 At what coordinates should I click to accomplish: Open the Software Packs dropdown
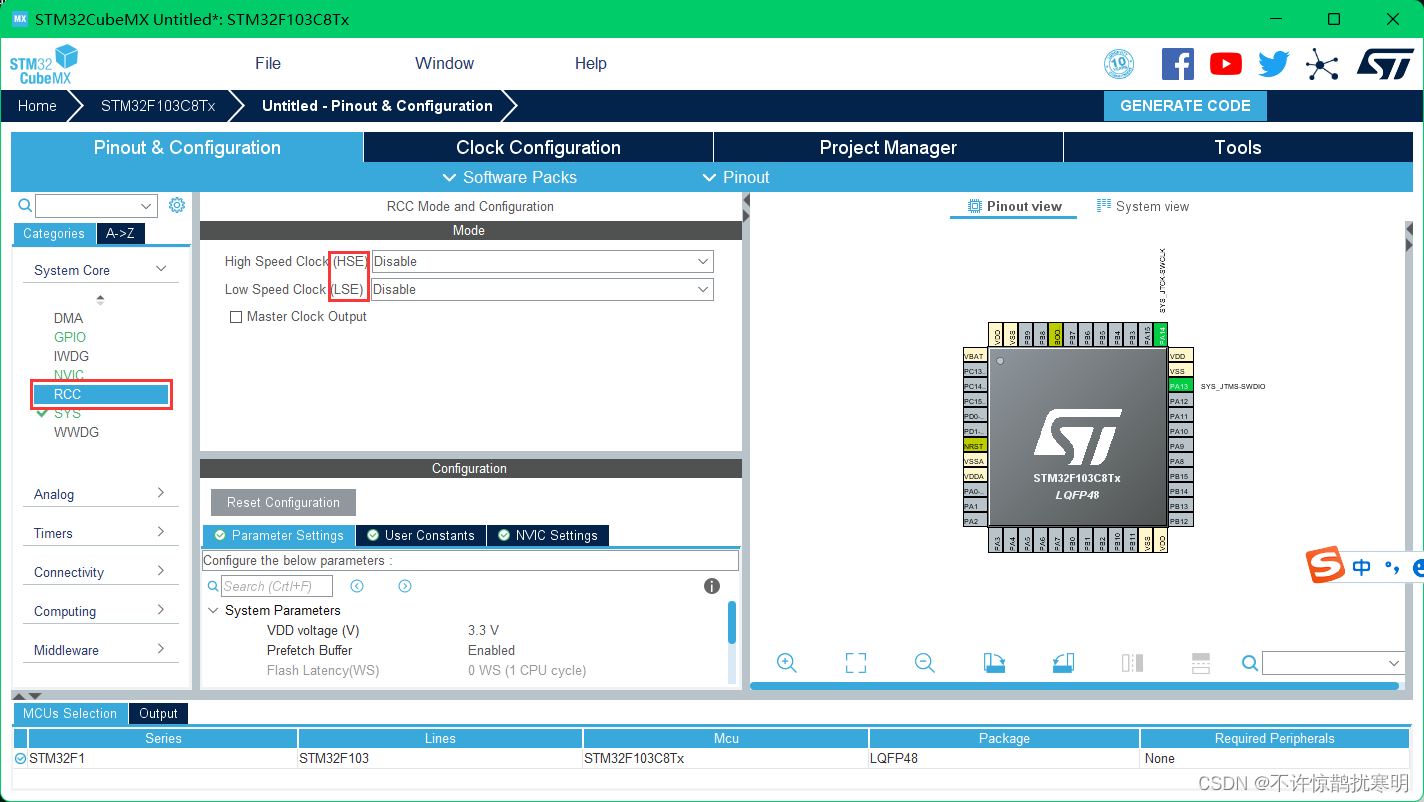(509, 177)
